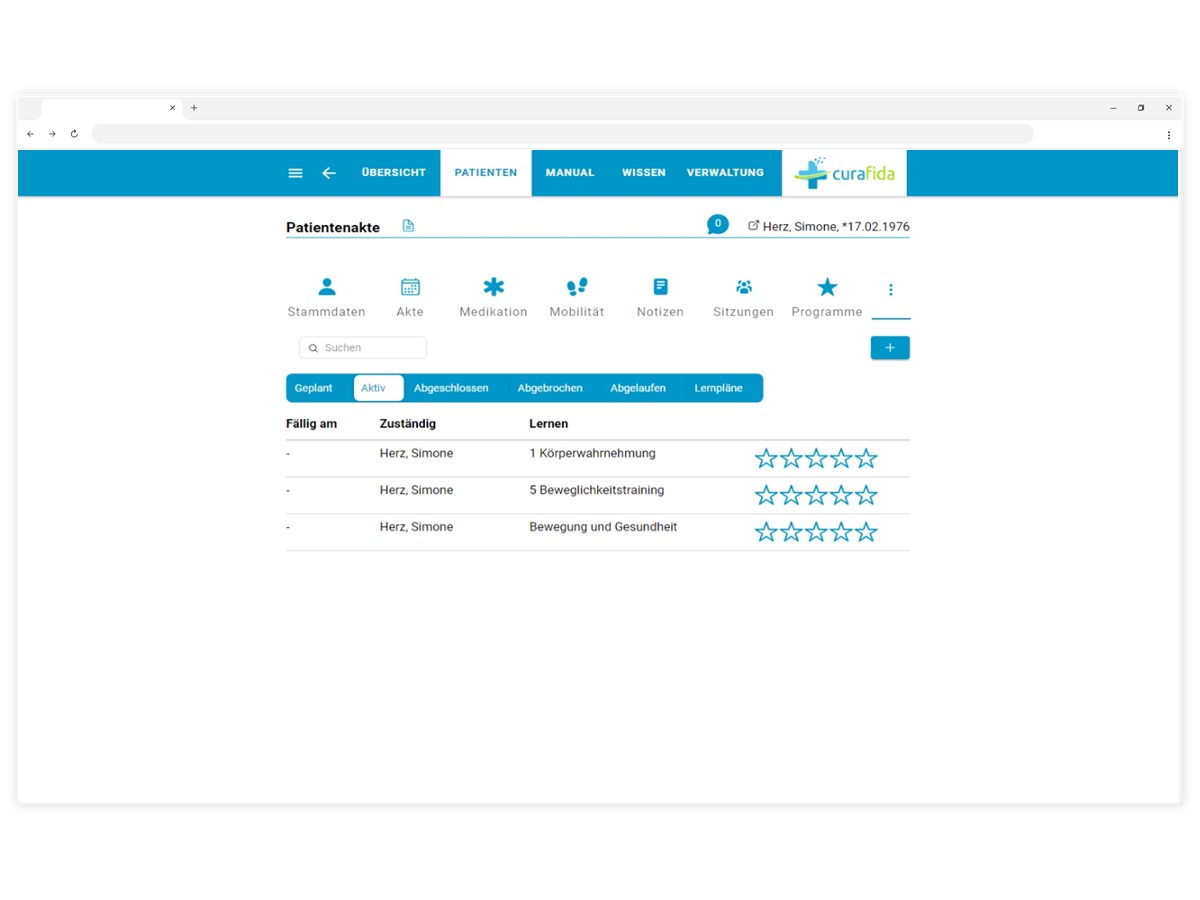Sort by the Fällig am column header
The image size is (1200, 900).
pos(311,424)
